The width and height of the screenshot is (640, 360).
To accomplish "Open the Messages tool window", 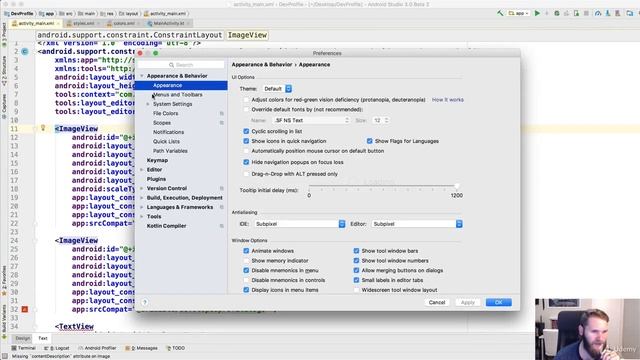I will click(x=141, y=348).
